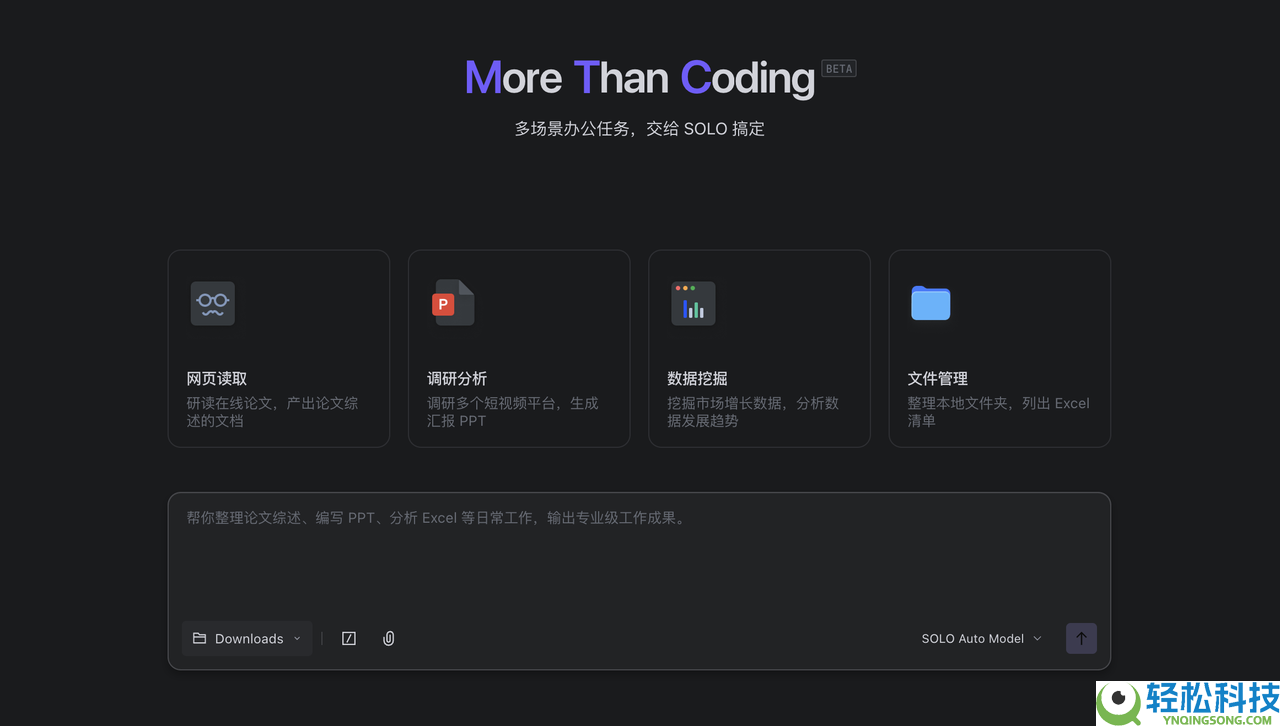Click the paperclip attachment icon
Image resolution: width=1280 pixels, height=726 pixels.
click(x=388, y=638)
